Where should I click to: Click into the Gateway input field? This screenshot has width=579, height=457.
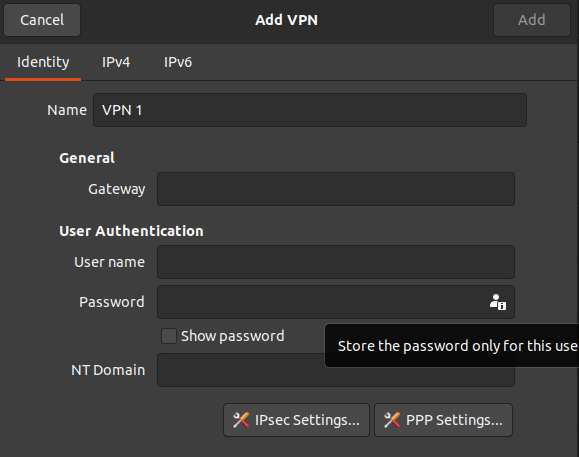point(336,189)
